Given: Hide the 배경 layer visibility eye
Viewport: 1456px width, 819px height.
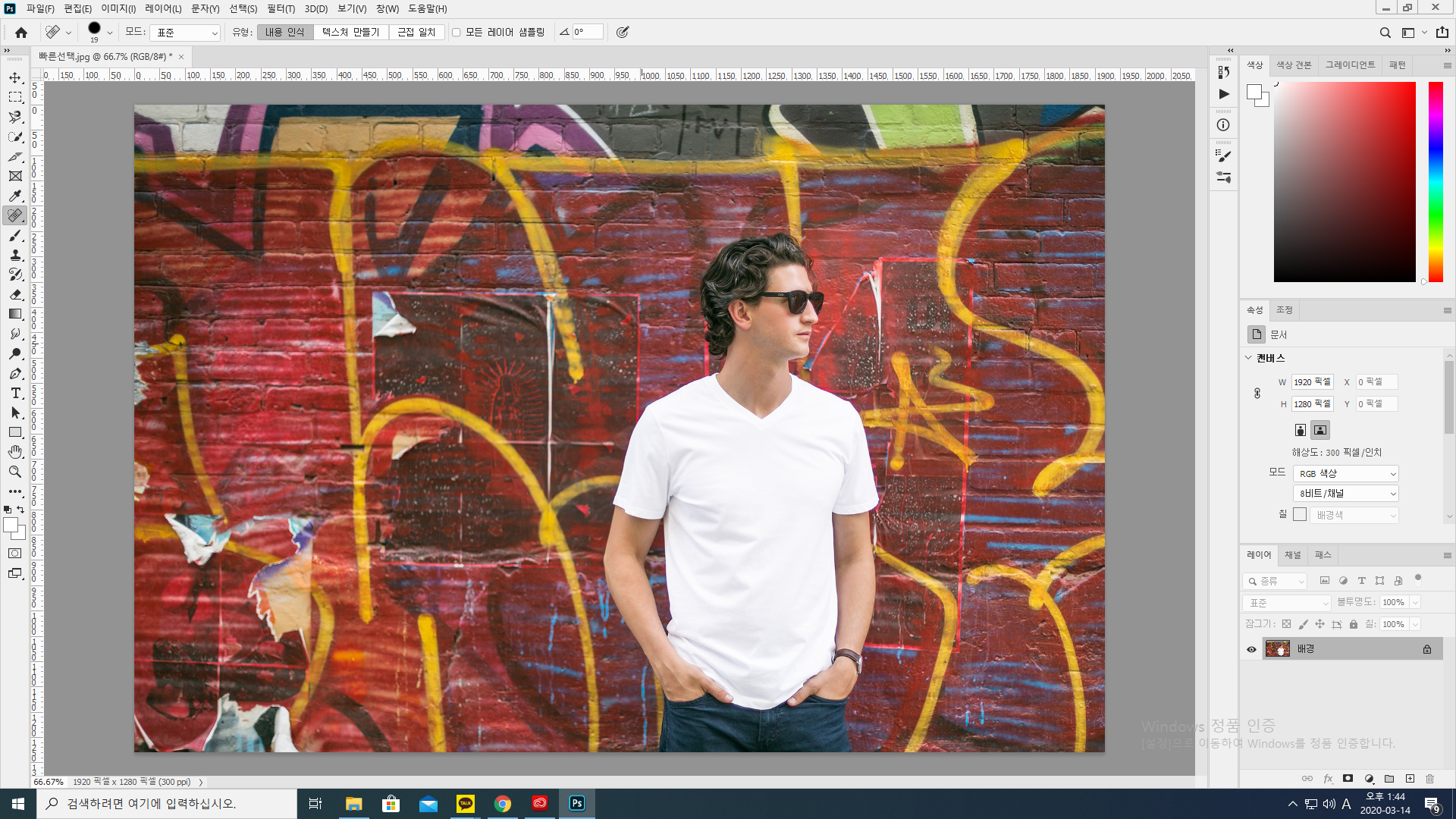Looking at the screenshot, I should (x=1251, y=649).
